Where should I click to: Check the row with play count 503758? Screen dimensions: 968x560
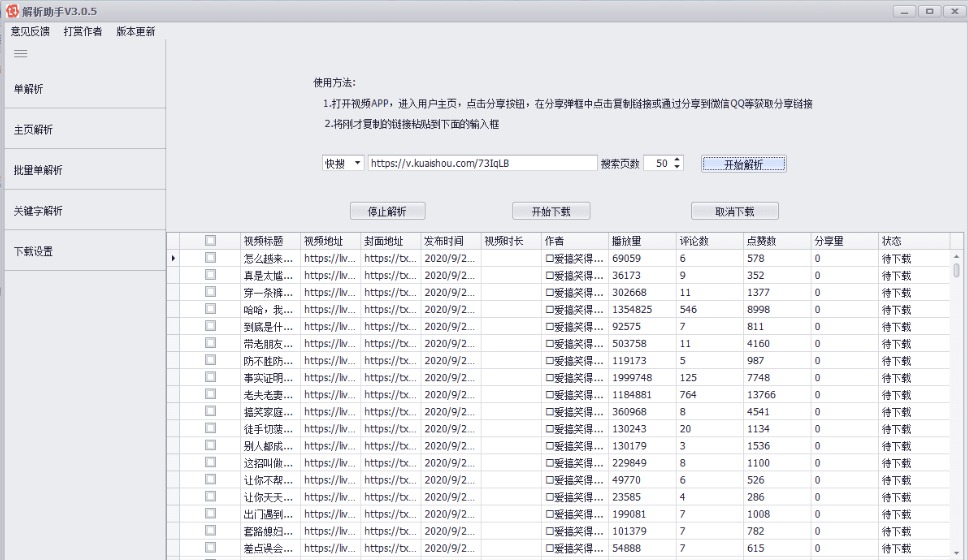point(211,343)
